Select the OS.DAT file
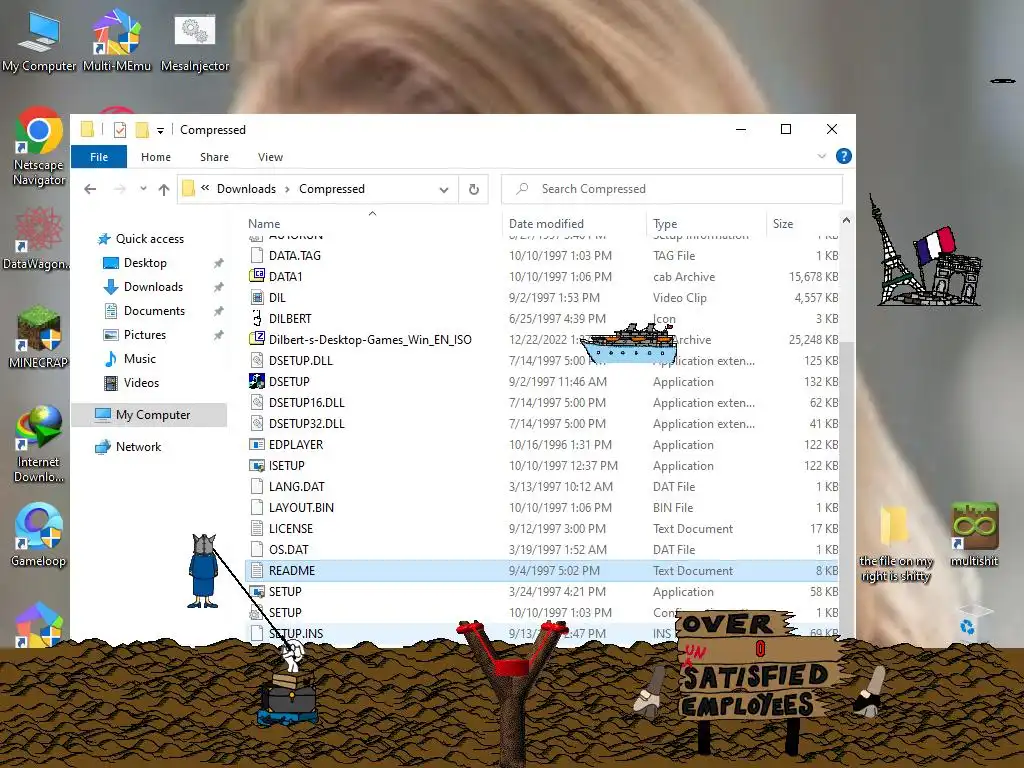Image resolution: width=1024 pixels, height=768 pixels. (x=542, y=549)
